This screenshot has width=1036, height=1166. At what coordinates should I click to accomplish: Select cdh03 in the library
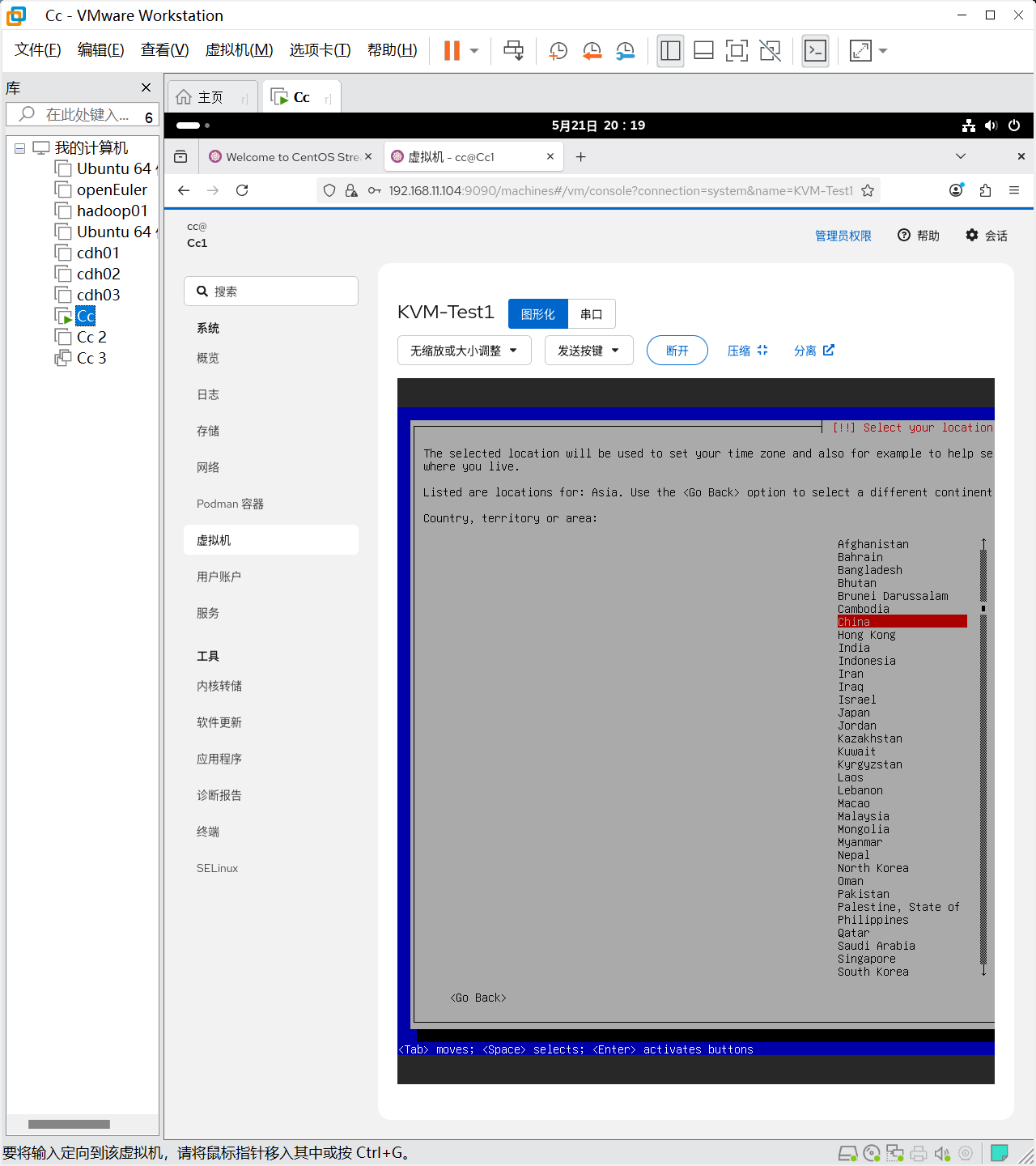98,295
